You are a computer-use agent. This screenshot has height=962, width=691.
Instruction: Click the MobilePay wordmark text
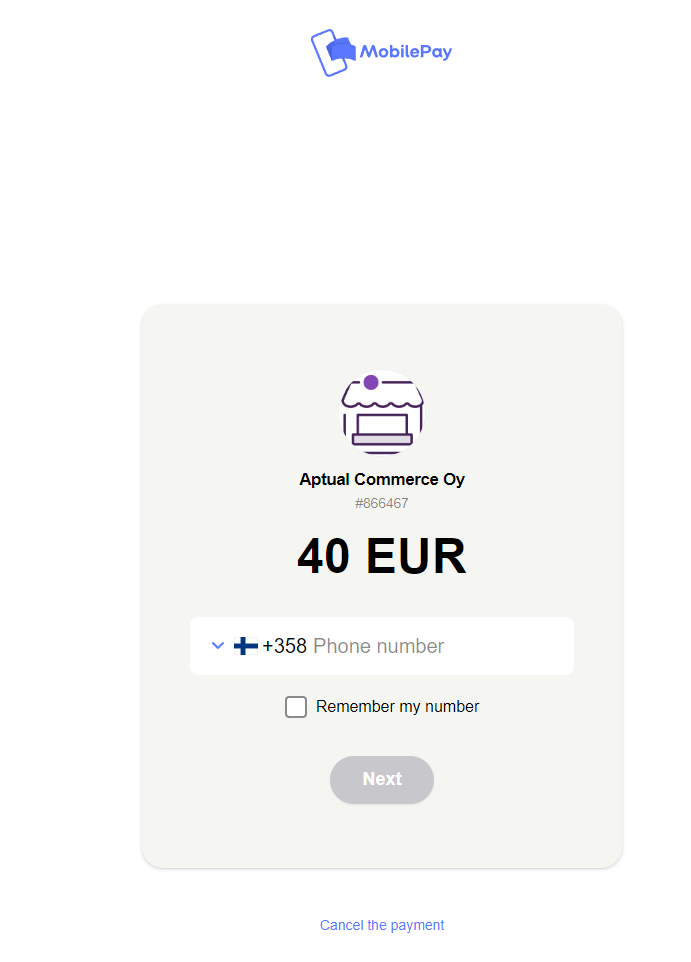(406, 52)
